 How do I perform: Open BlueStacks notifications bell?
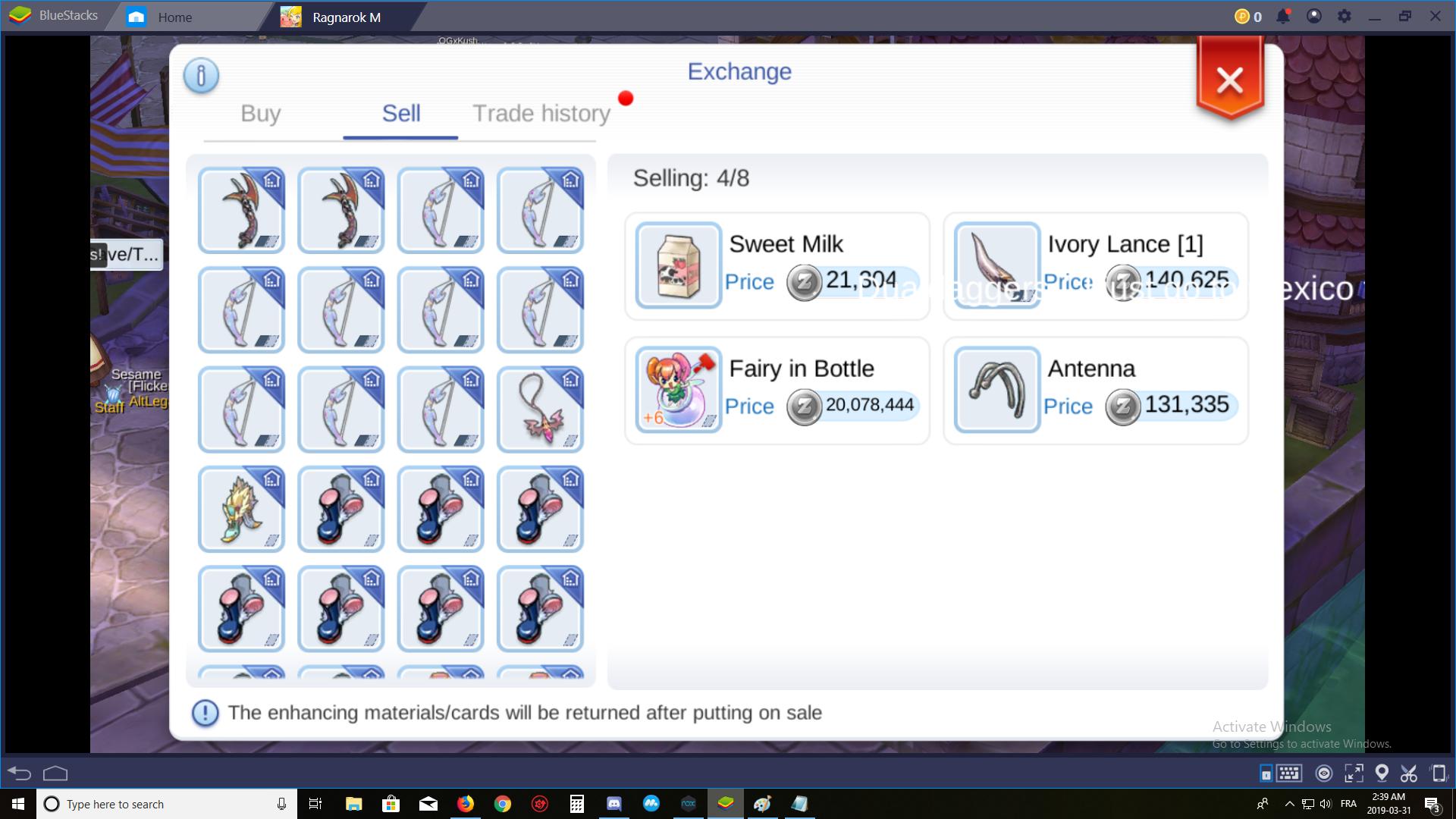click(1283, 16)
